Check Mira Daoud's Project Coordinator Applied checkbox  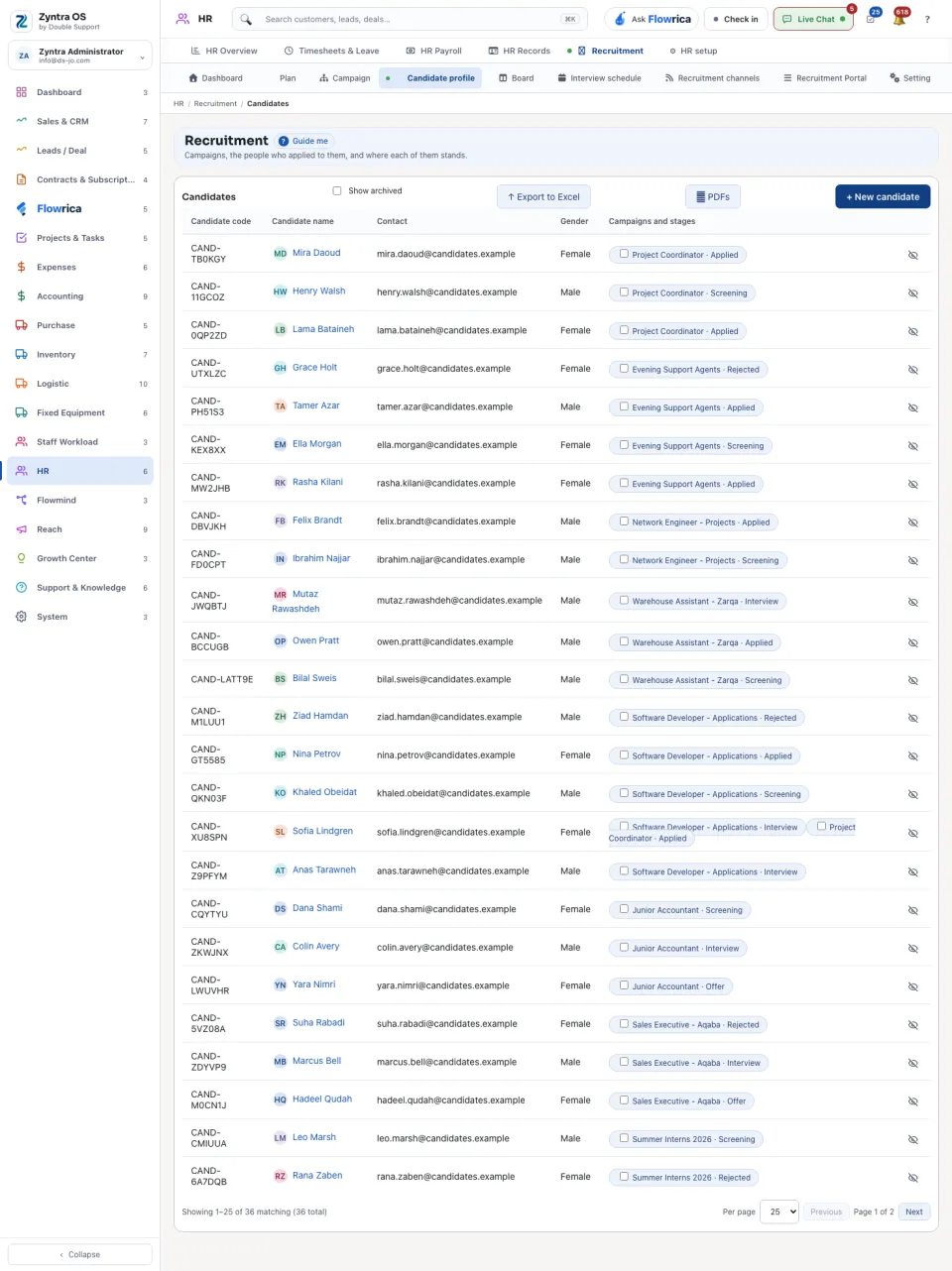[x=624, y=254]
